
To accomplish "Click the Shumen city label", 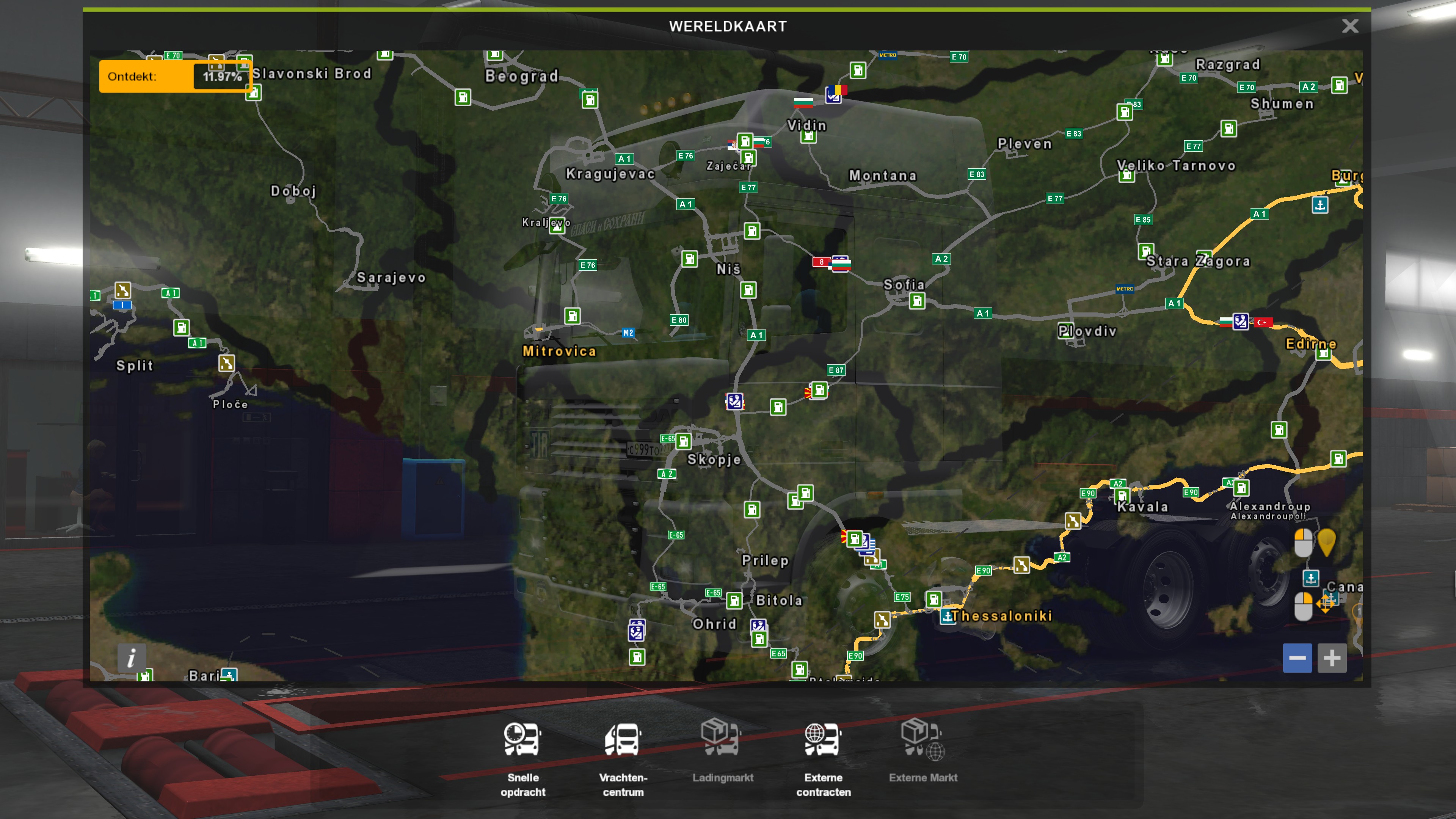I will tap(1282, 104).
